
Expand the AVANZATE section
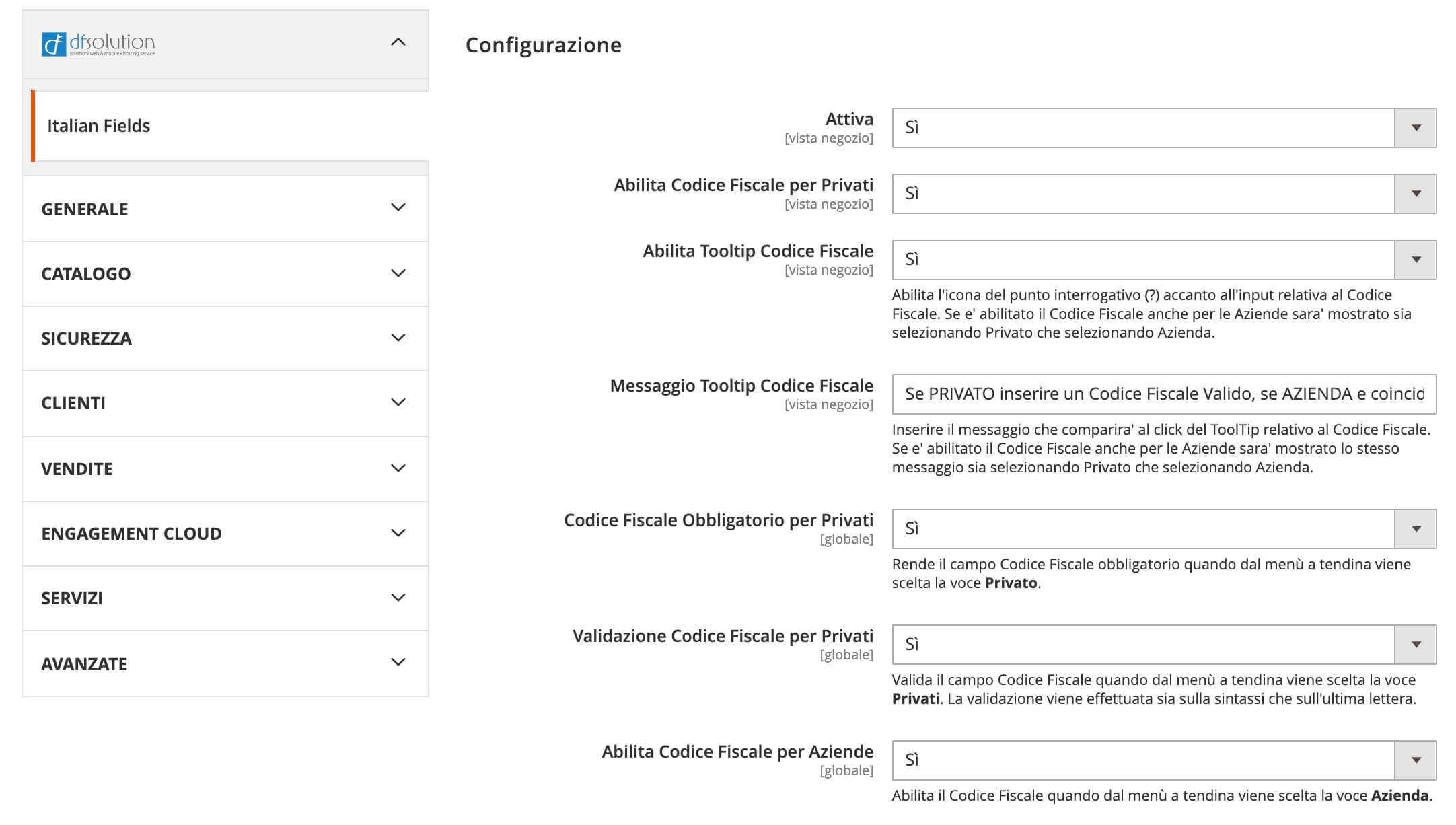225,663
